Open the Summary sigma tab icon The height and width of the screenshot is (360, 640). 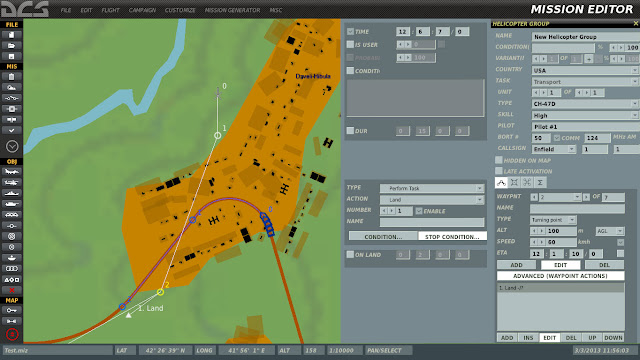[540, 182]
